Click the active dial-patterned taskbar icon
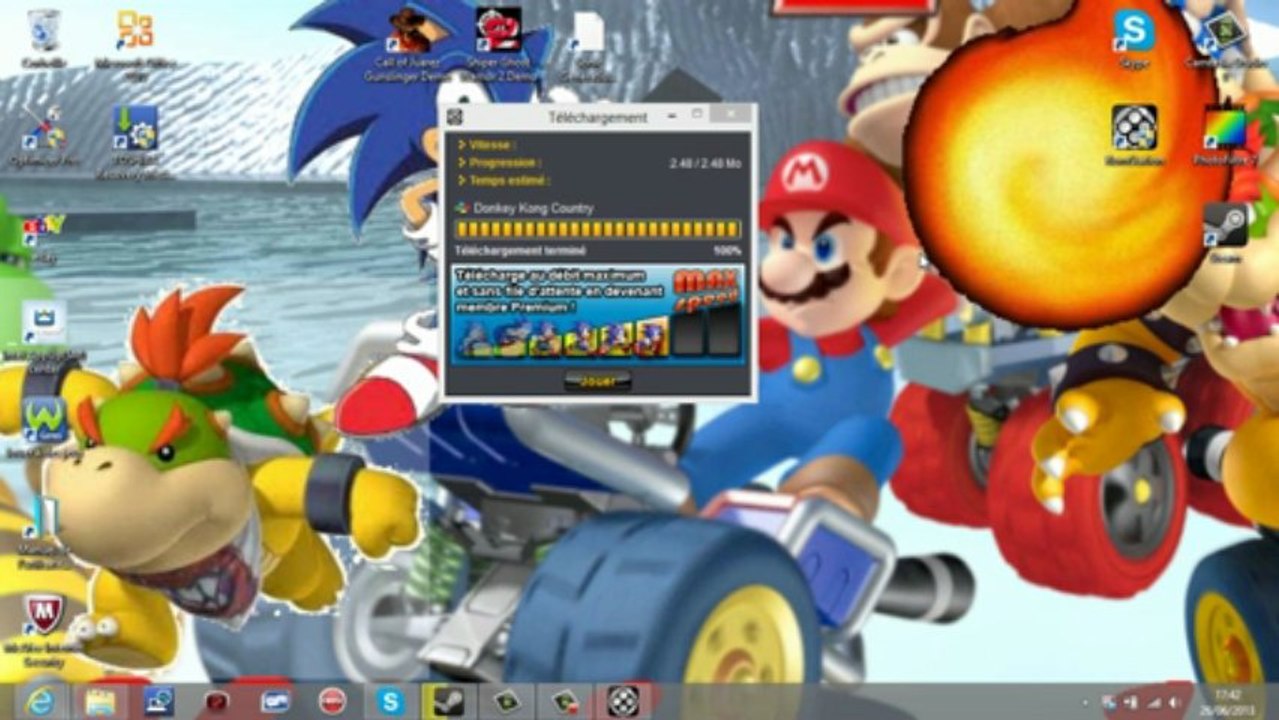Image resolution: width=1279 pixels, height=720 pixels. (623, 700)
